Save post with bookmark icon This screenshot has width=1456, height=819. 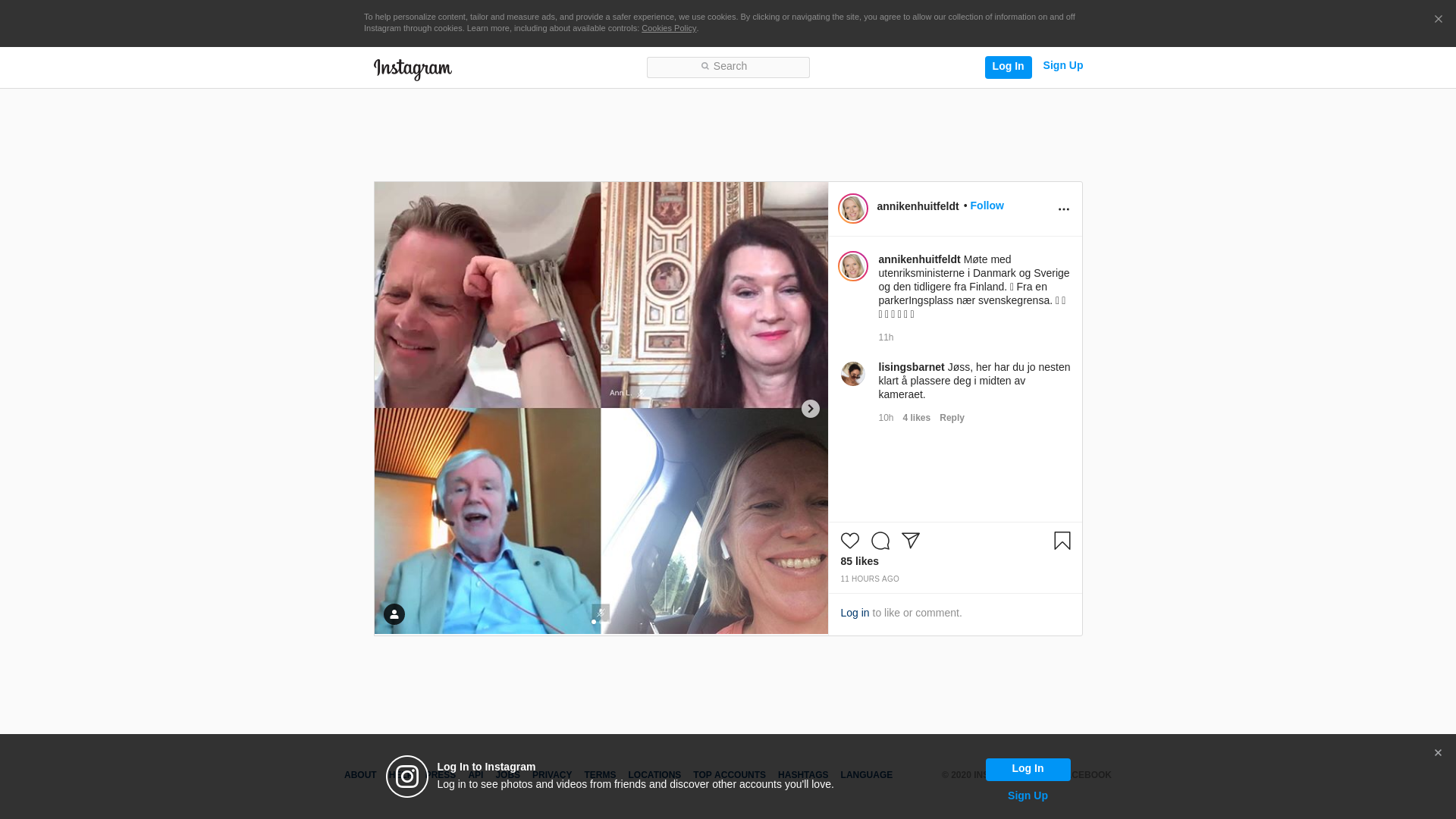pos(1062,541)
